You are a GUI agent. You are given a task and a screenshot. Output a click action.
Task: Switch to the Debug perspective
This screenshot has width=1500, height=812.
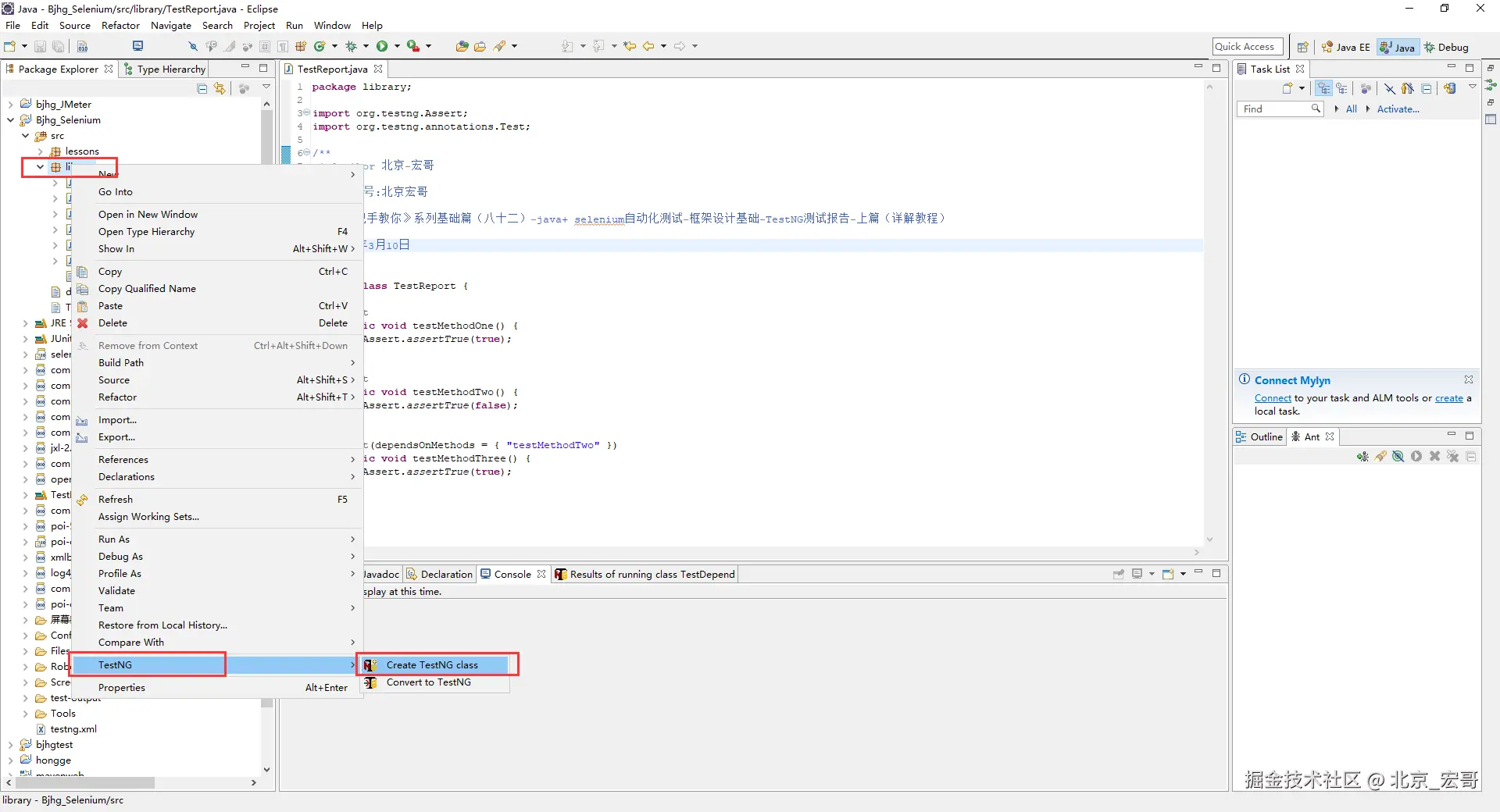pyautogui.click(x=1447, y=48)
